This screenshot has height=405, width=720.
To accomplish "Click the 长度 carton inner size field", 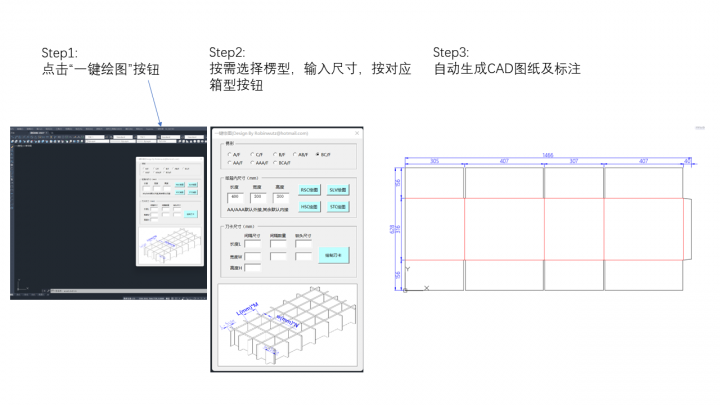I will point(237,197).
